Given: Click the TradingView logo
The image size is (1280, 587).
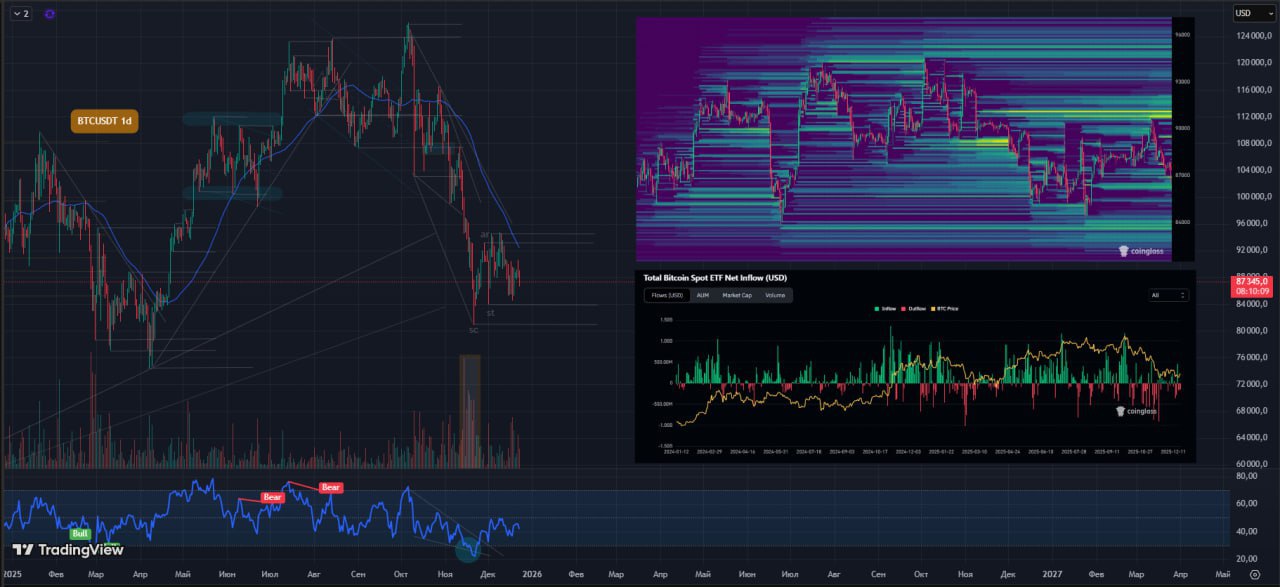Looking at the screenshot, I should (x=54, y=550).
